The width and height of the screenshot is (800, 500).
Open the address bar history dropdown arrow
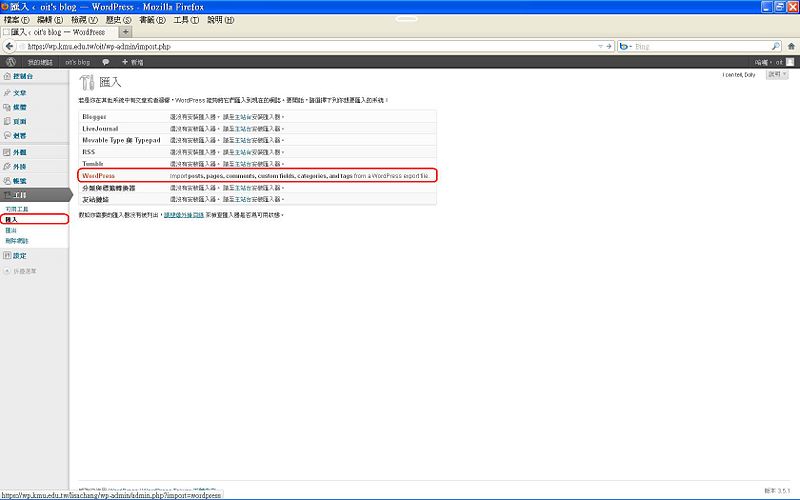pos(601,46)
